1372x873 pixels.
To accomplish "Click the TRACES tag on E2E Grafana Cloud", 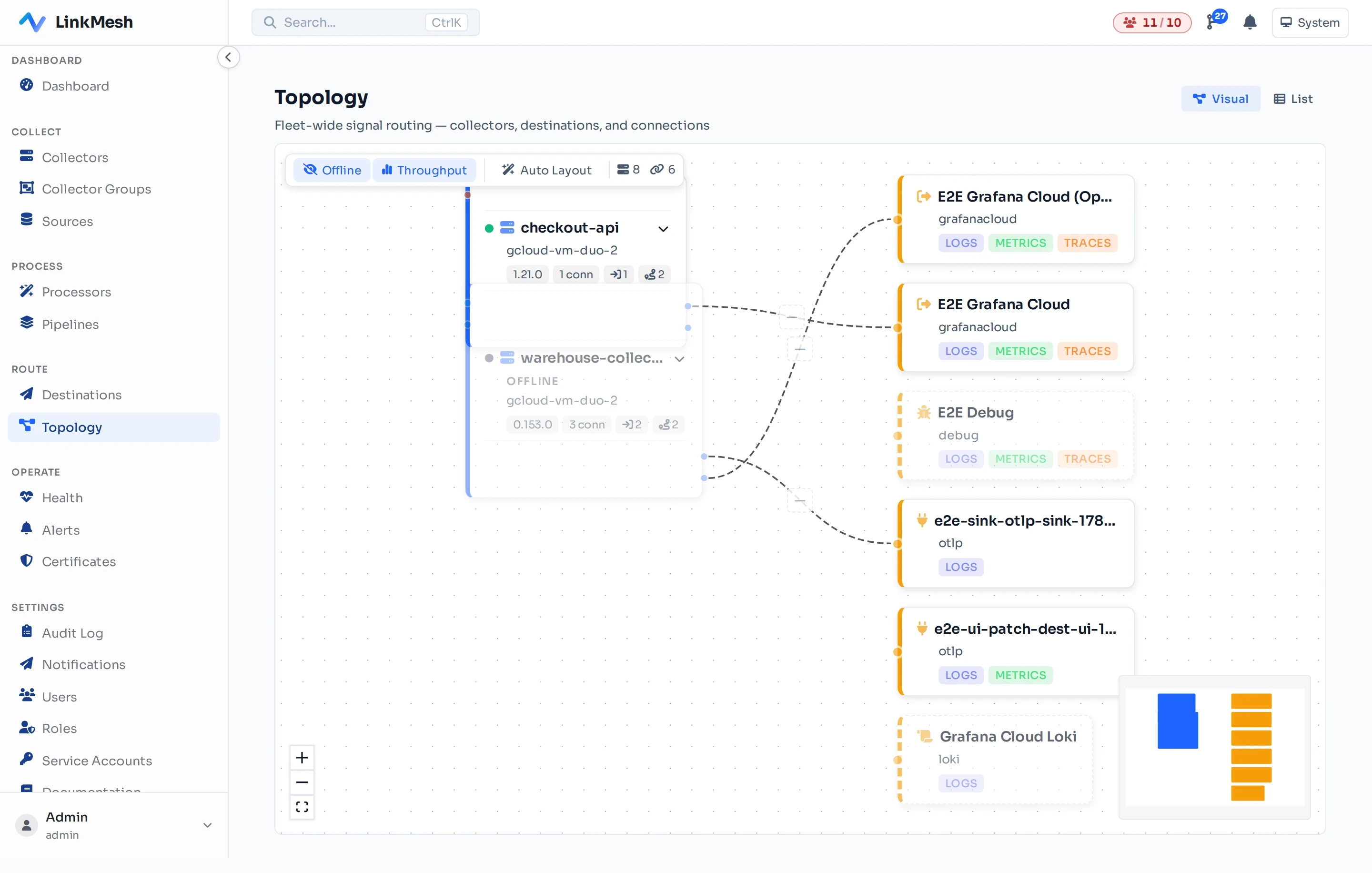I will 1087,351.
